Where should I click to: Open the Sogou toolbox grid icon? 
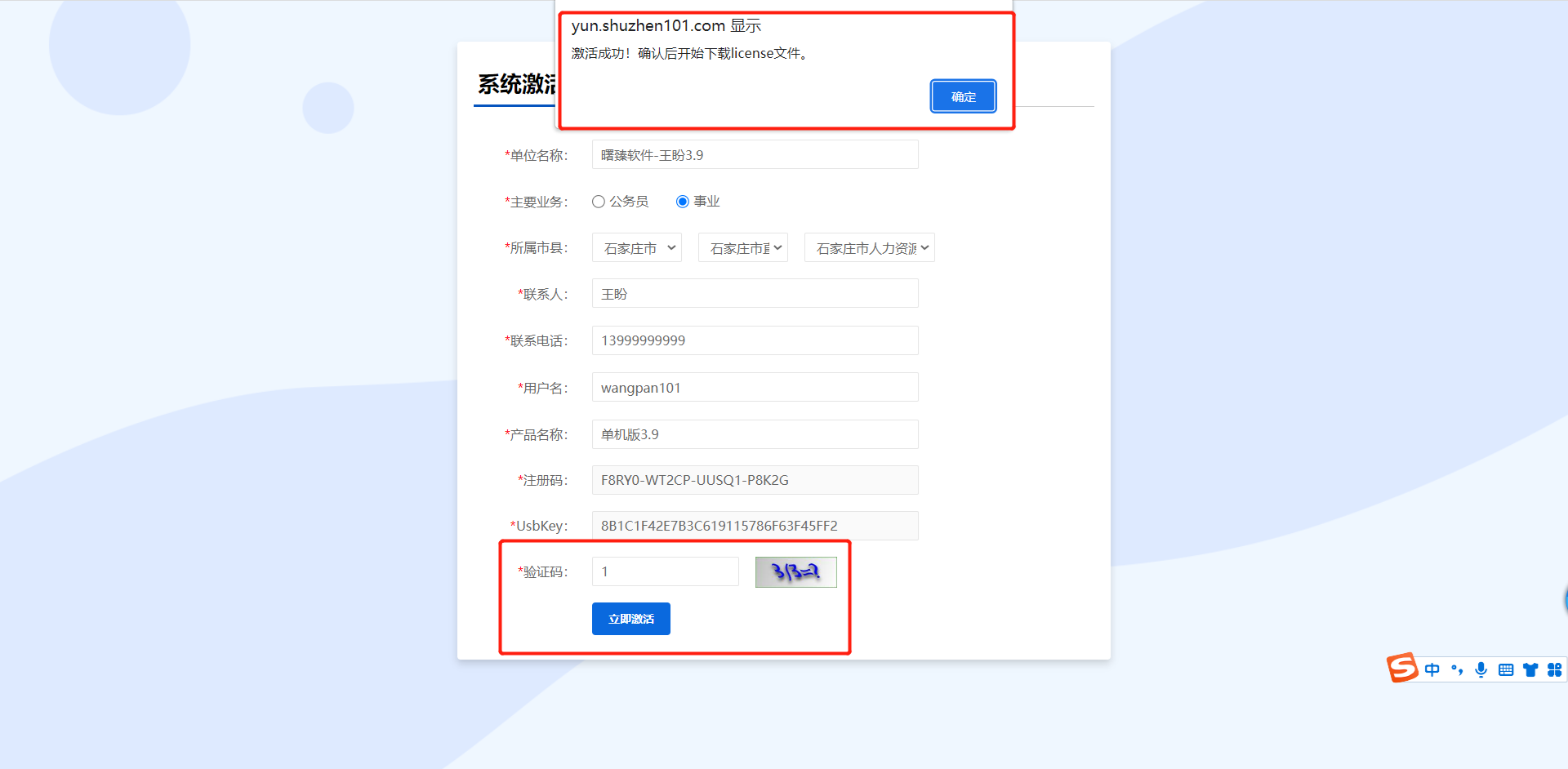[x=1555, y=670]
